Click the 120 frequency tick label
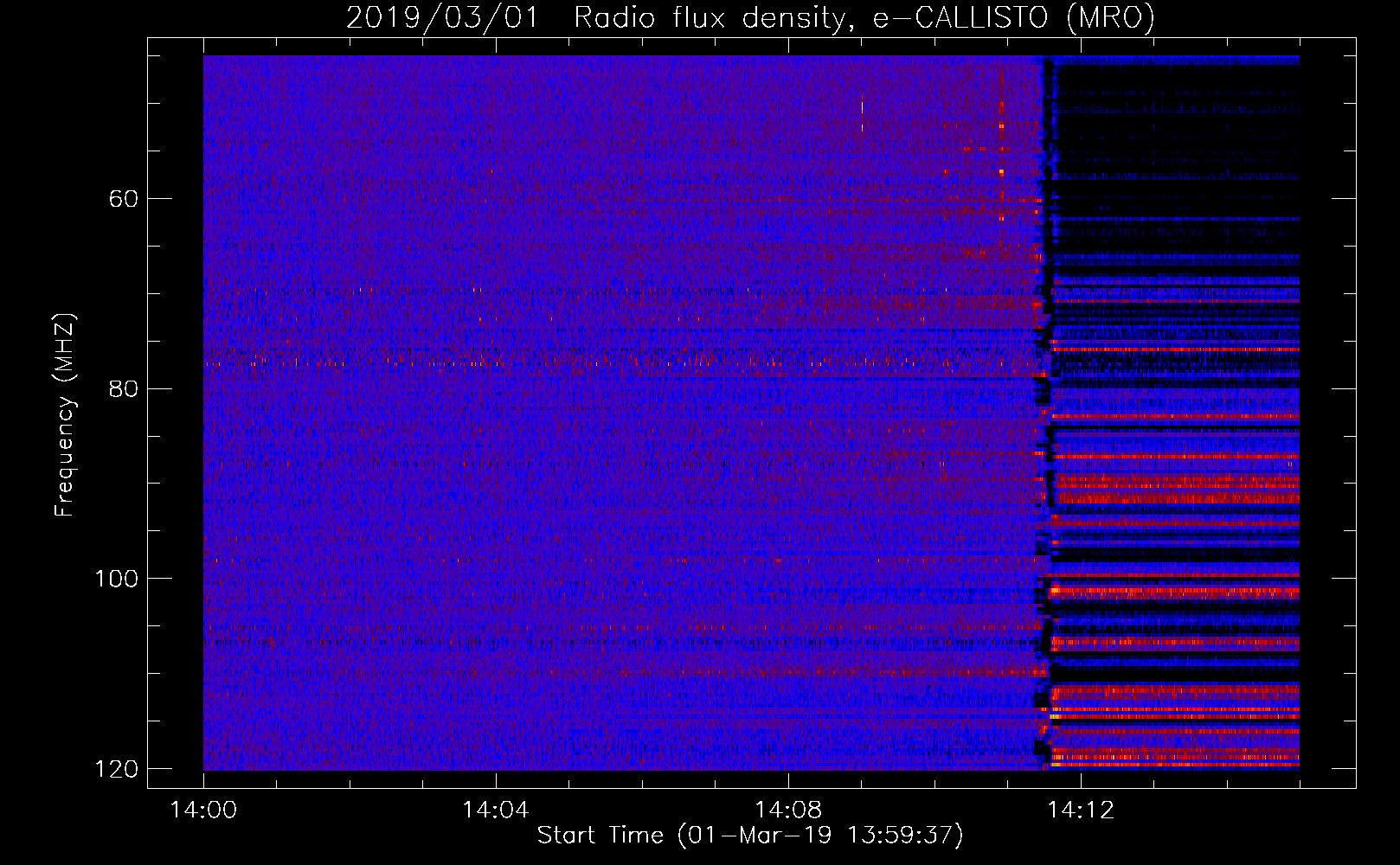Viewport: 1400px width, 865px height. coord(116,769)
